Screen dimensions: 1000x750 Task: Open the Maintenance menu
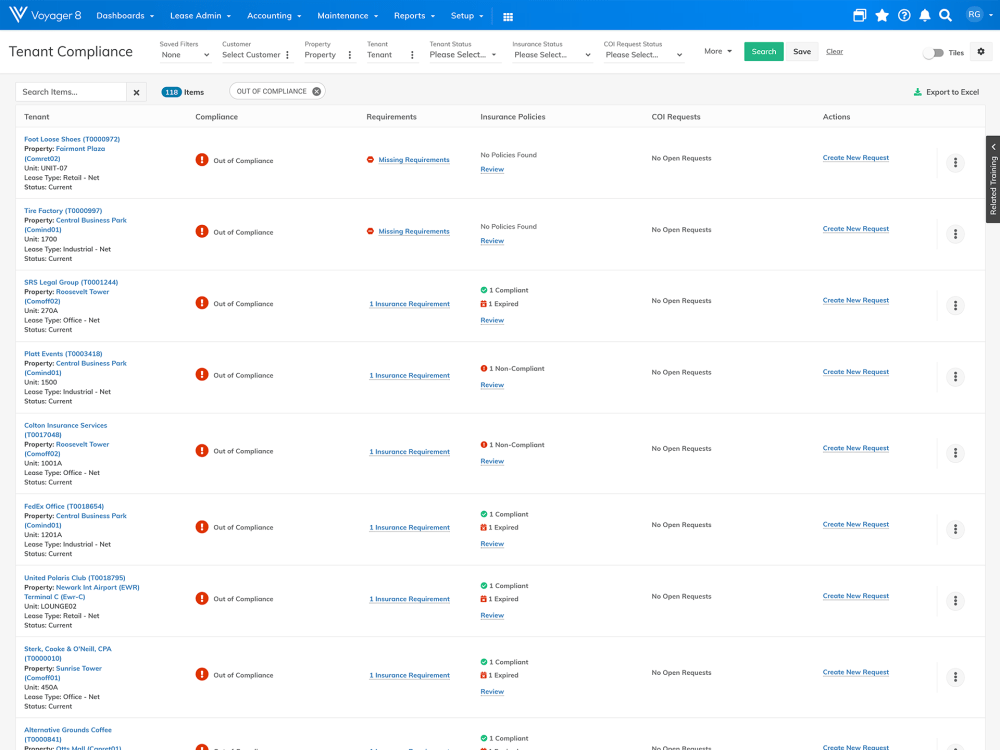347,16
